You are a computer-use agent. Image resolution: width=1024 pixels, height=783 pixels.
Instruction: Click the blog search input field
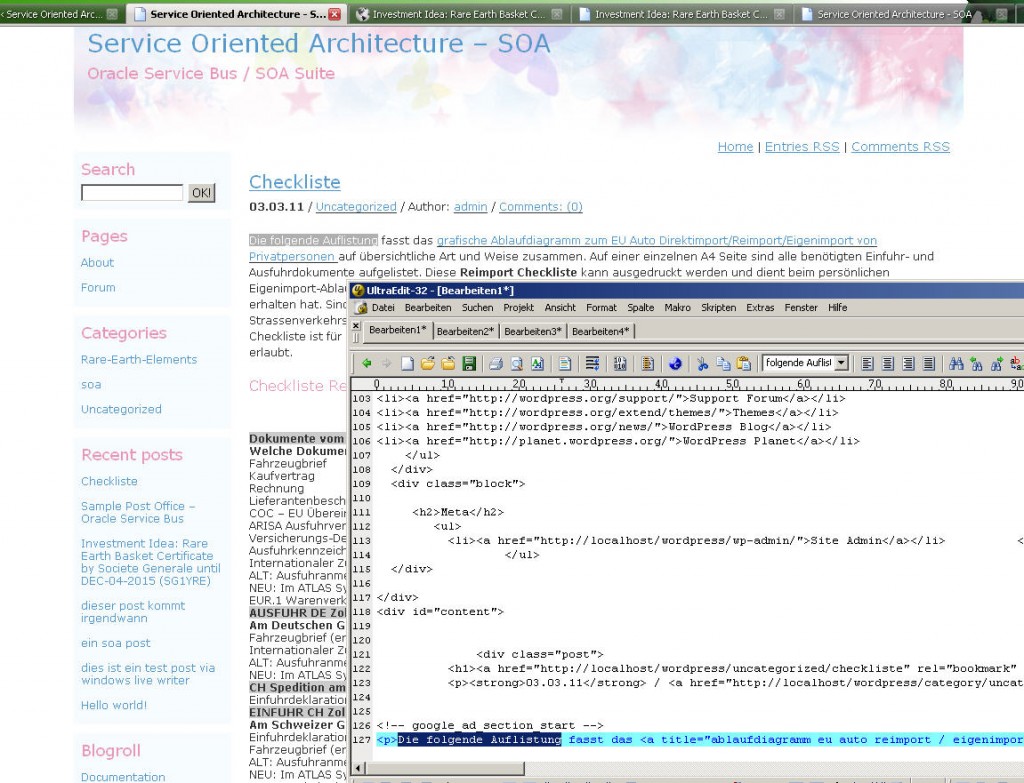(x=132, y=193)
